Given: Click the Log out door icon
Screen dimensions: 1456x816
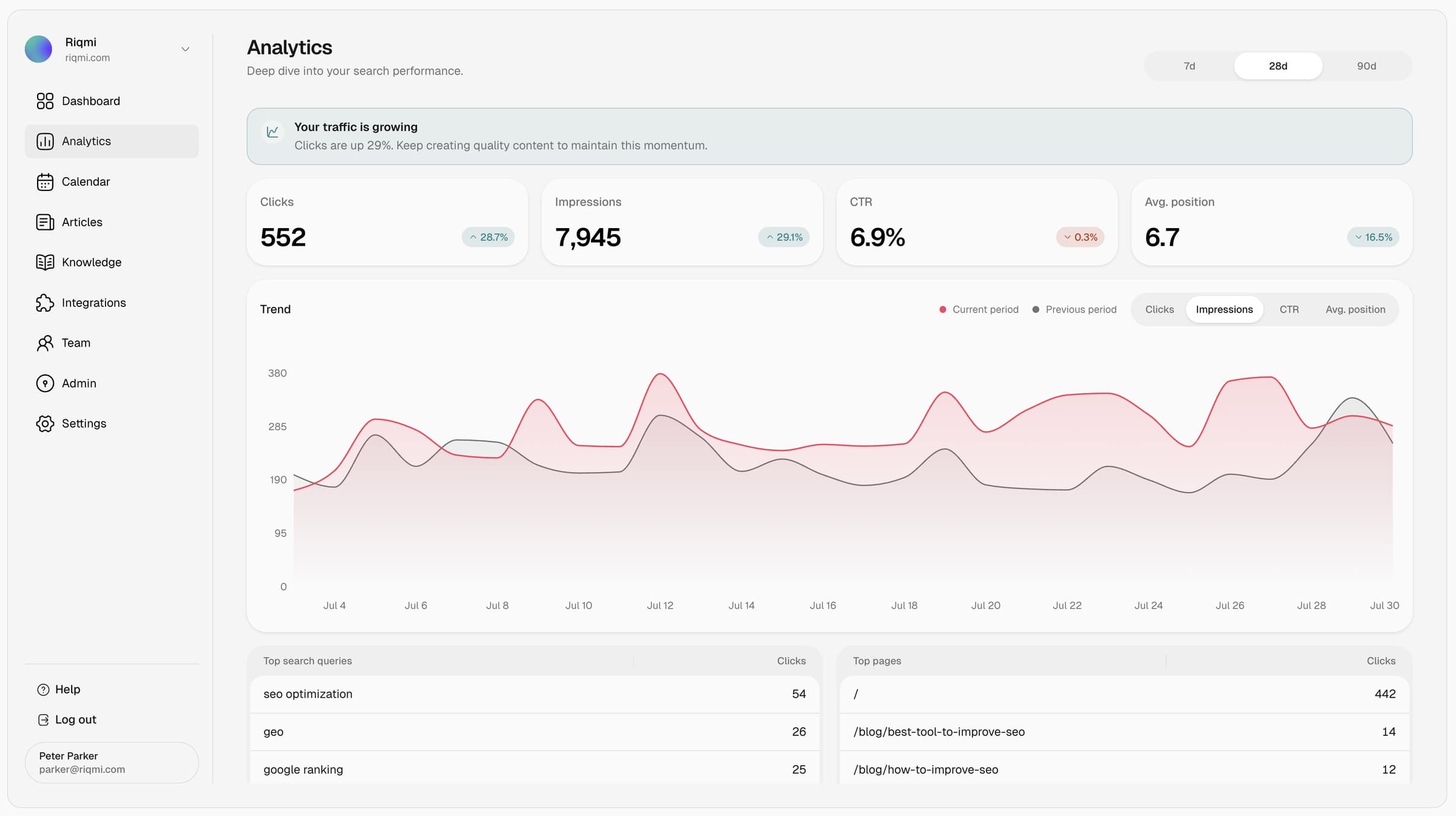Looking at the screenshot, I should point(43,720).
